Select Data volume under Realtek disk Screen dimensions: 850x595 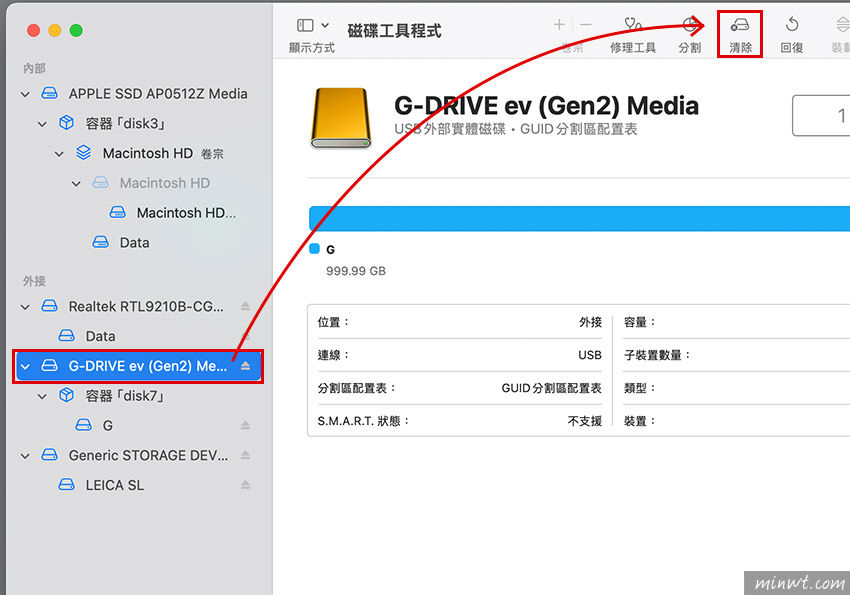point(99,336)
